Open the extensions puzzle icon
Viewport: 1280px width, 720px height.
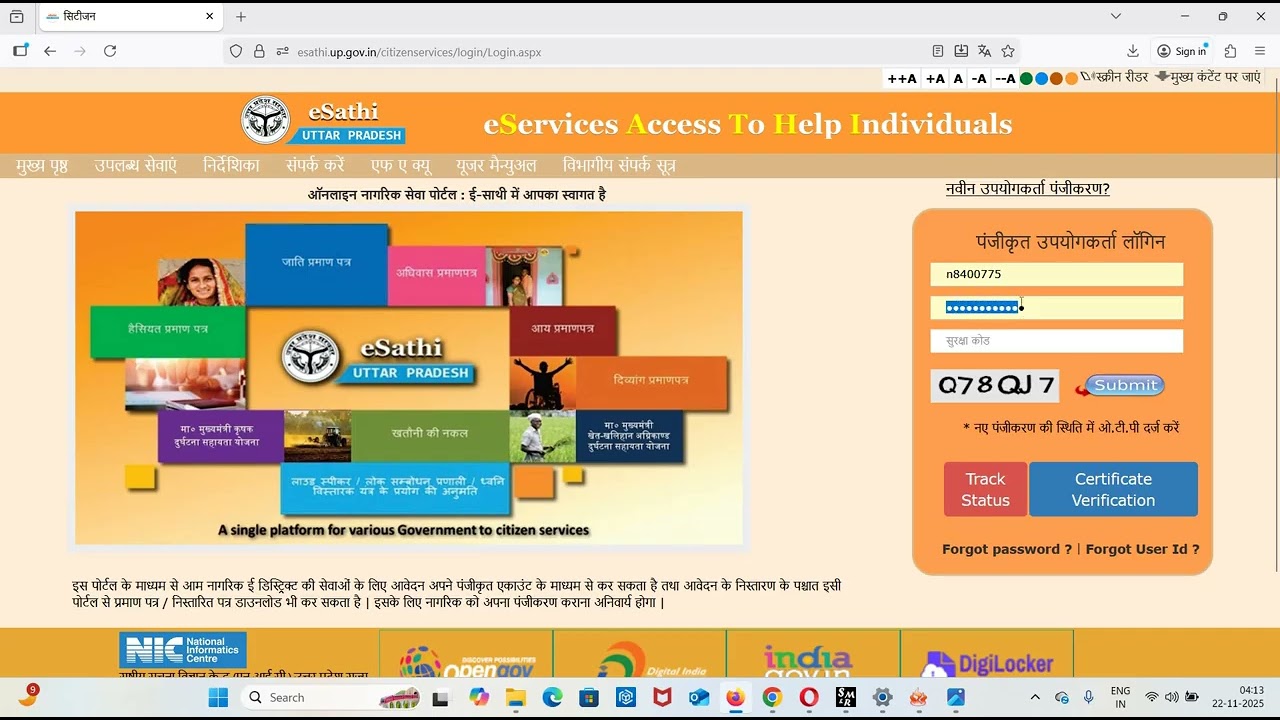pyautogui.click(x=1231, y=51)
